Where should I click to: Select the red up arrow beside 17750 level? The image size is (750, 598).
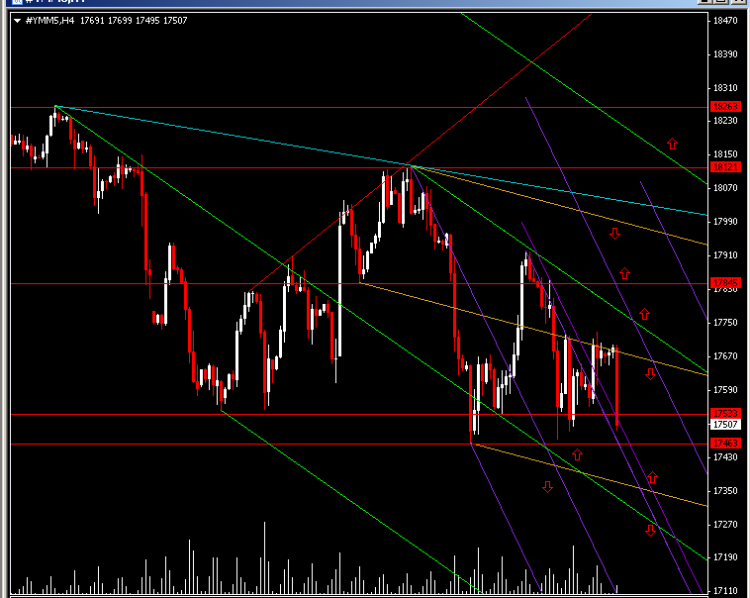644,314
